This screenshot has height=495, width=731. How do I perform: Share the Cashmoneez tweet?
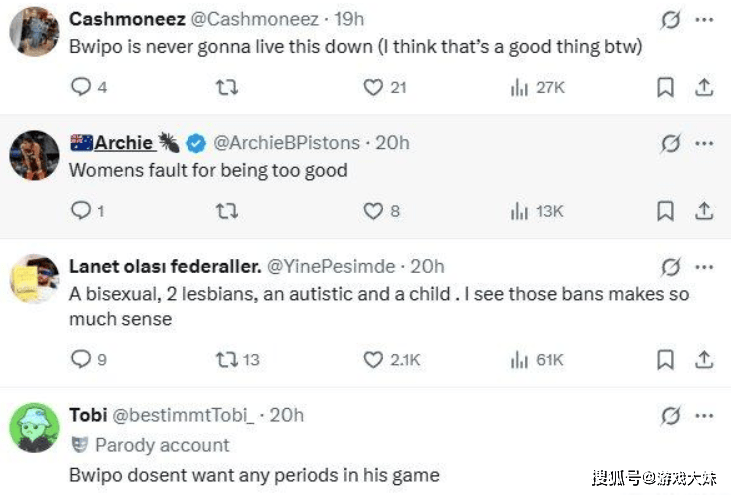(704, 88)
